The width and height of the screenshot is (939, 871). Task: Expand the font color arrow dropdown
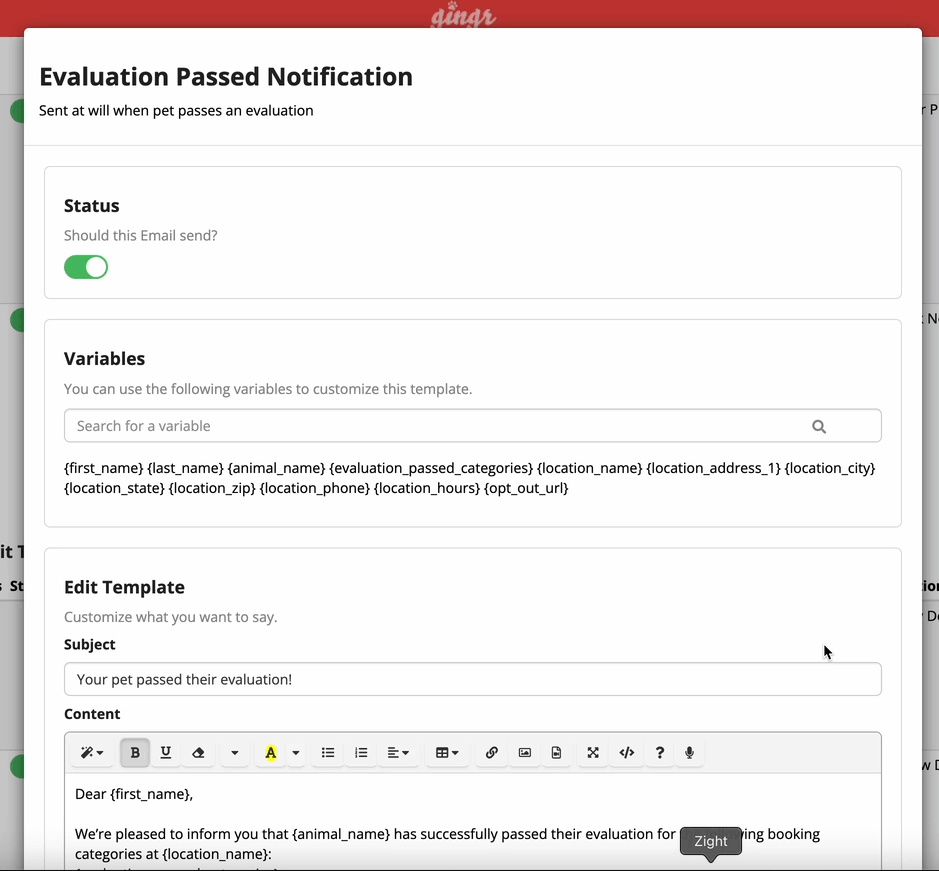[x=295, y=752]
